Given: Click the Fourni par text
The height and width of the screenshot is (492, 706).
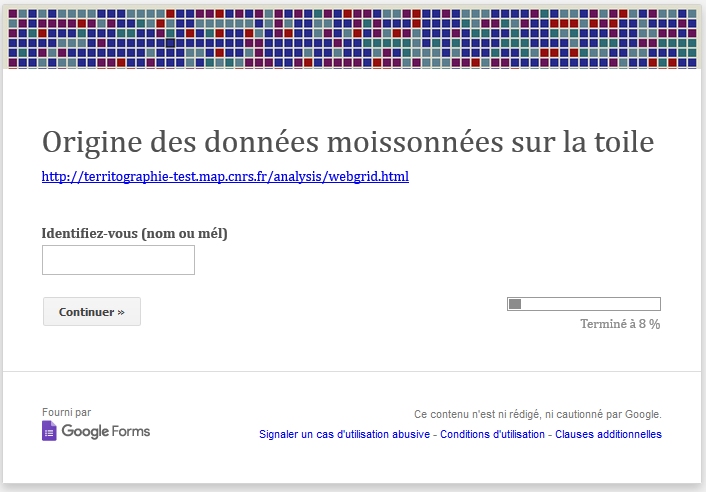Looking at the screenshot, I should pyautogui.click(x=67, y=412).
